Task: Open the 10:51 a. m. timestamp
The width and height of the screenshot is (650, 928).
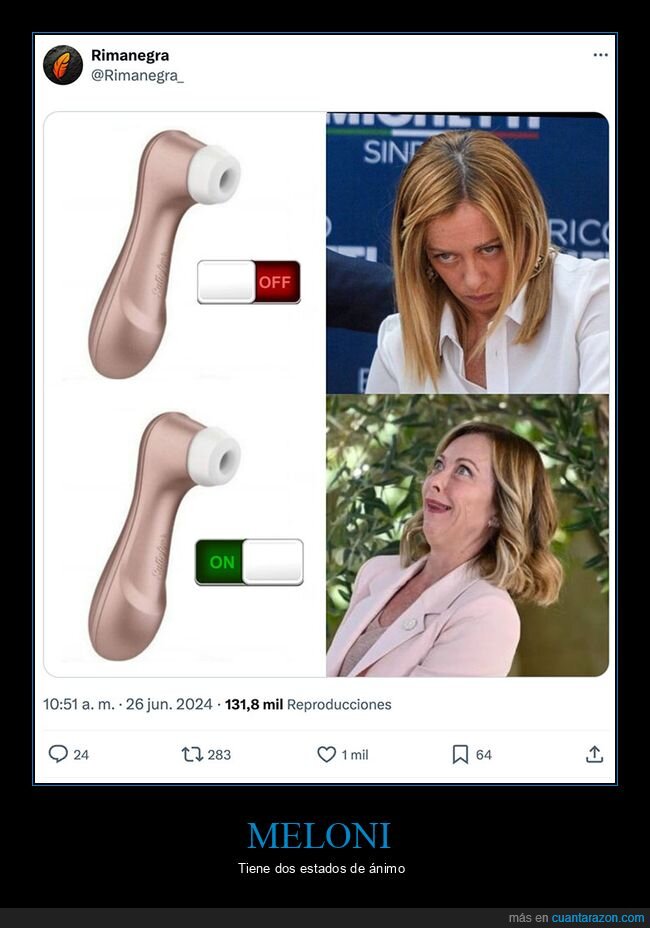Action: click(x=79, y=704)
